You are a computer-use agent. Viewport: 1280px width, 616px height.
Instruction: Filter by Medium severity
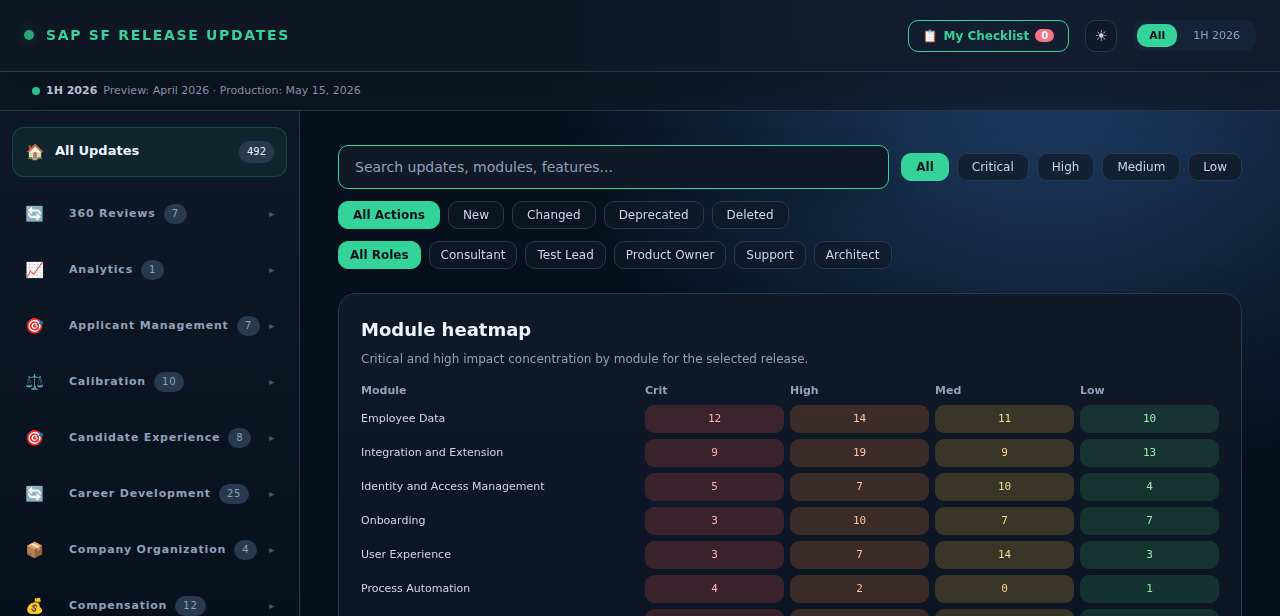tap(1141, 167)
